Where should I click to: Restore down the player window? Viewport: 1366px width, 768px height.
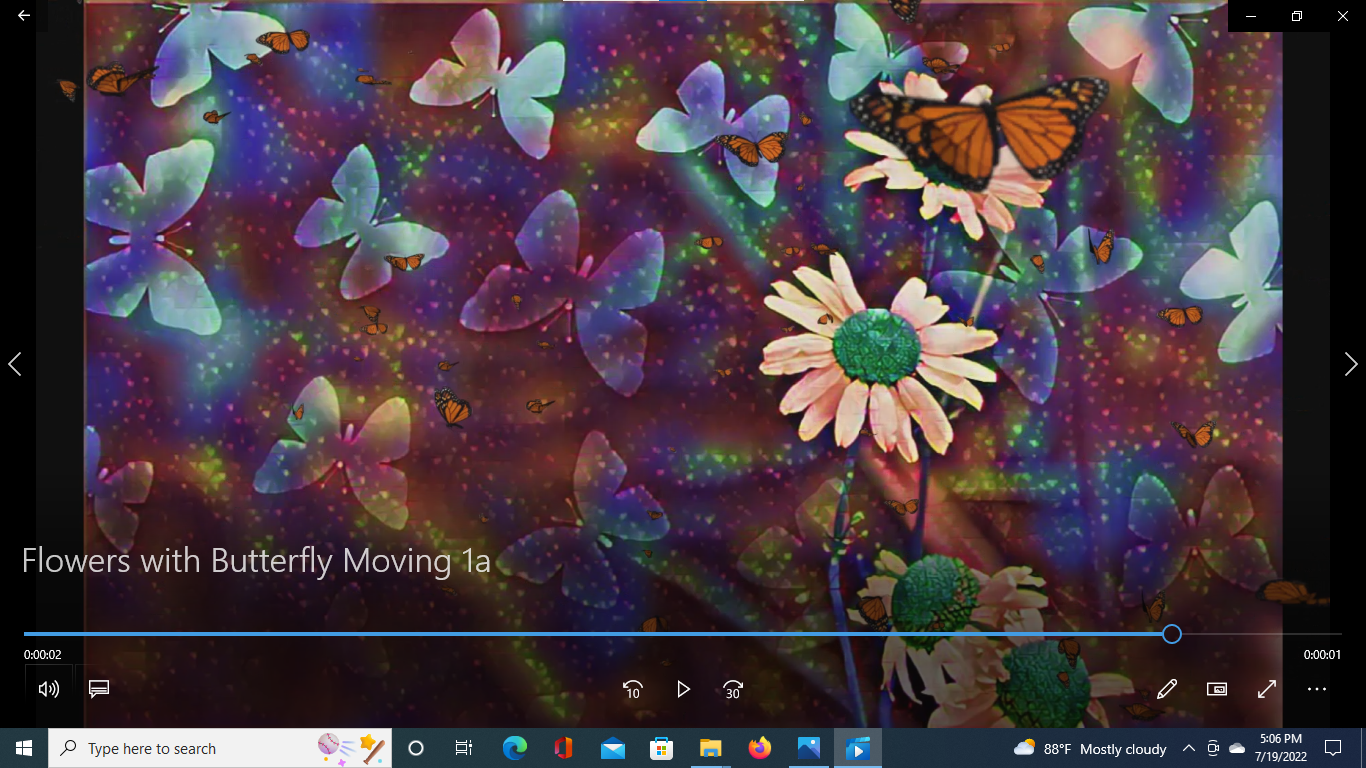[1297, 16]
